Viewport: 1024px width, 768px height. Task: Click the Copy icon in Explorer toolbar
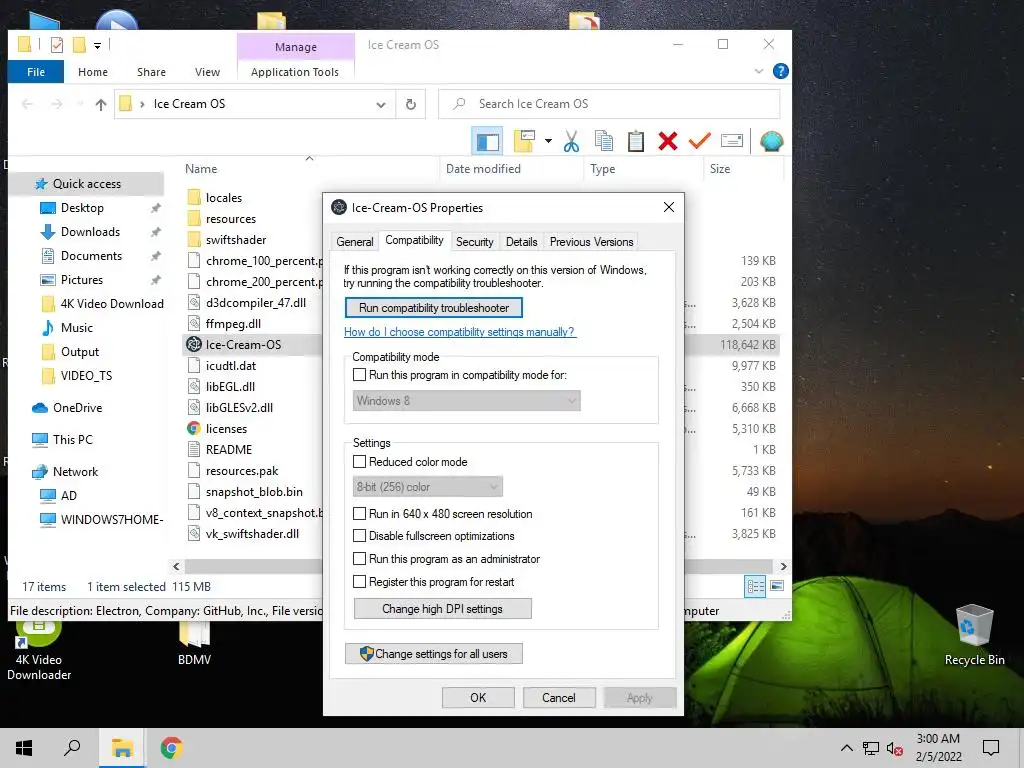coord(603,141)
